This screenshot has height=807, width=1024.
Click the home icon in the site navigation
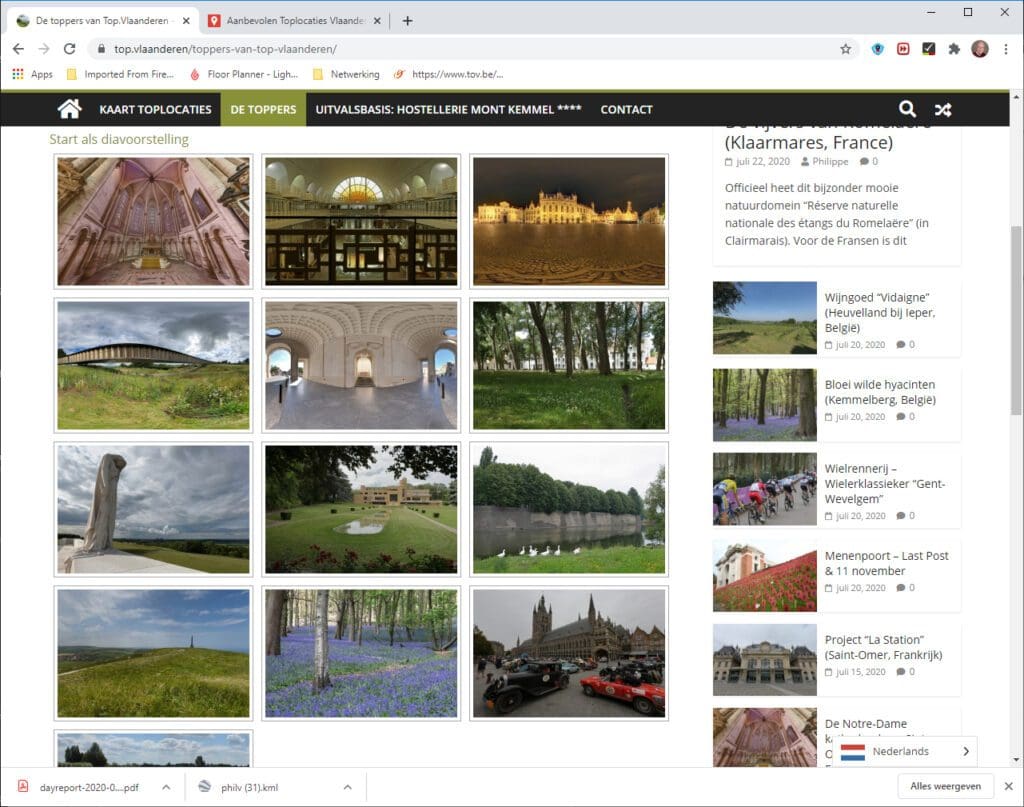(x=69, y=109)
